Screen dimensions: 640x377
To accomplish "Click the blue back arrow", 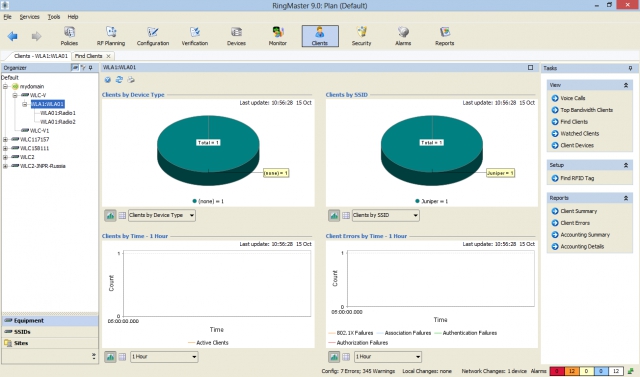I will click(13, 36).
